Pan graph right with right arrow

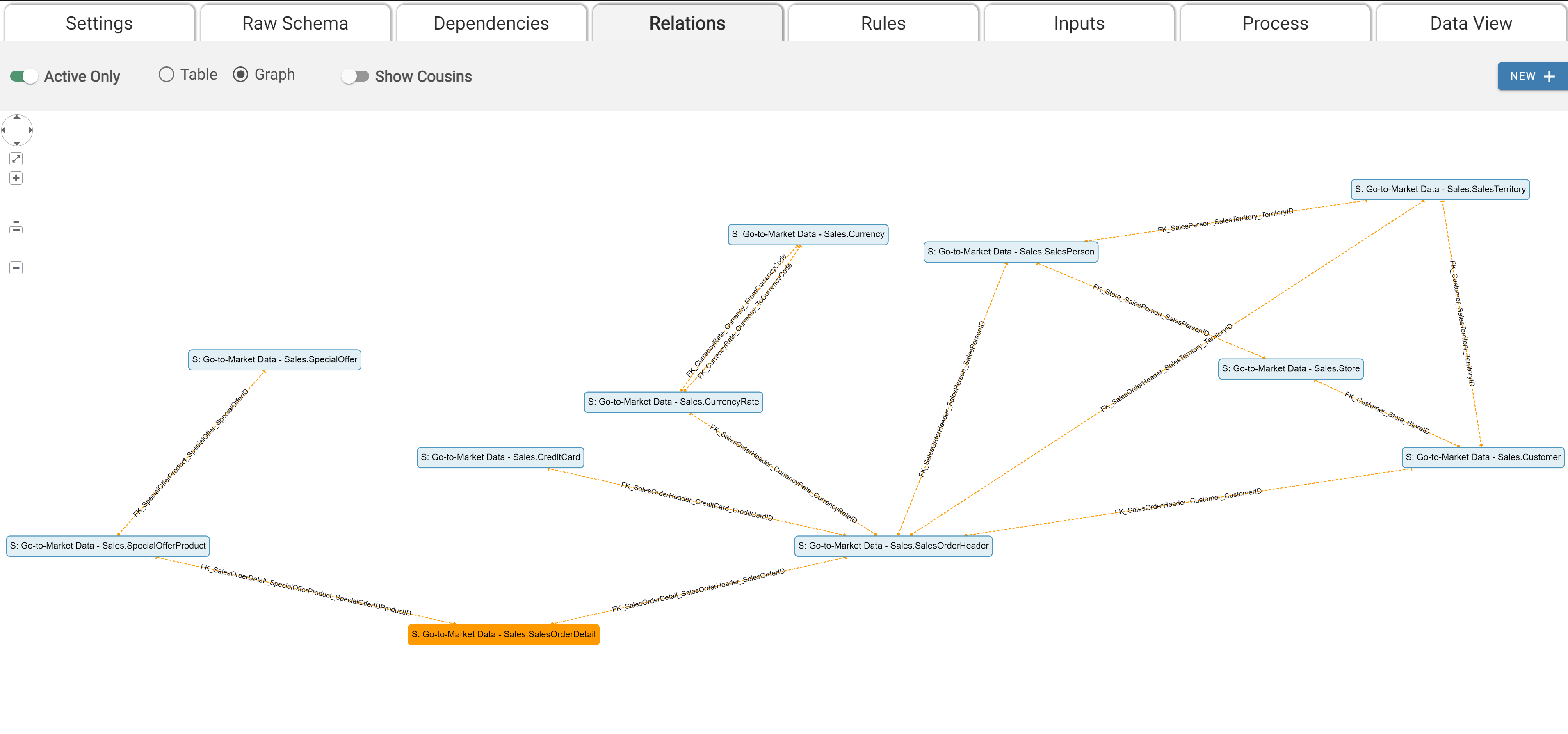[x=30, y=130]
